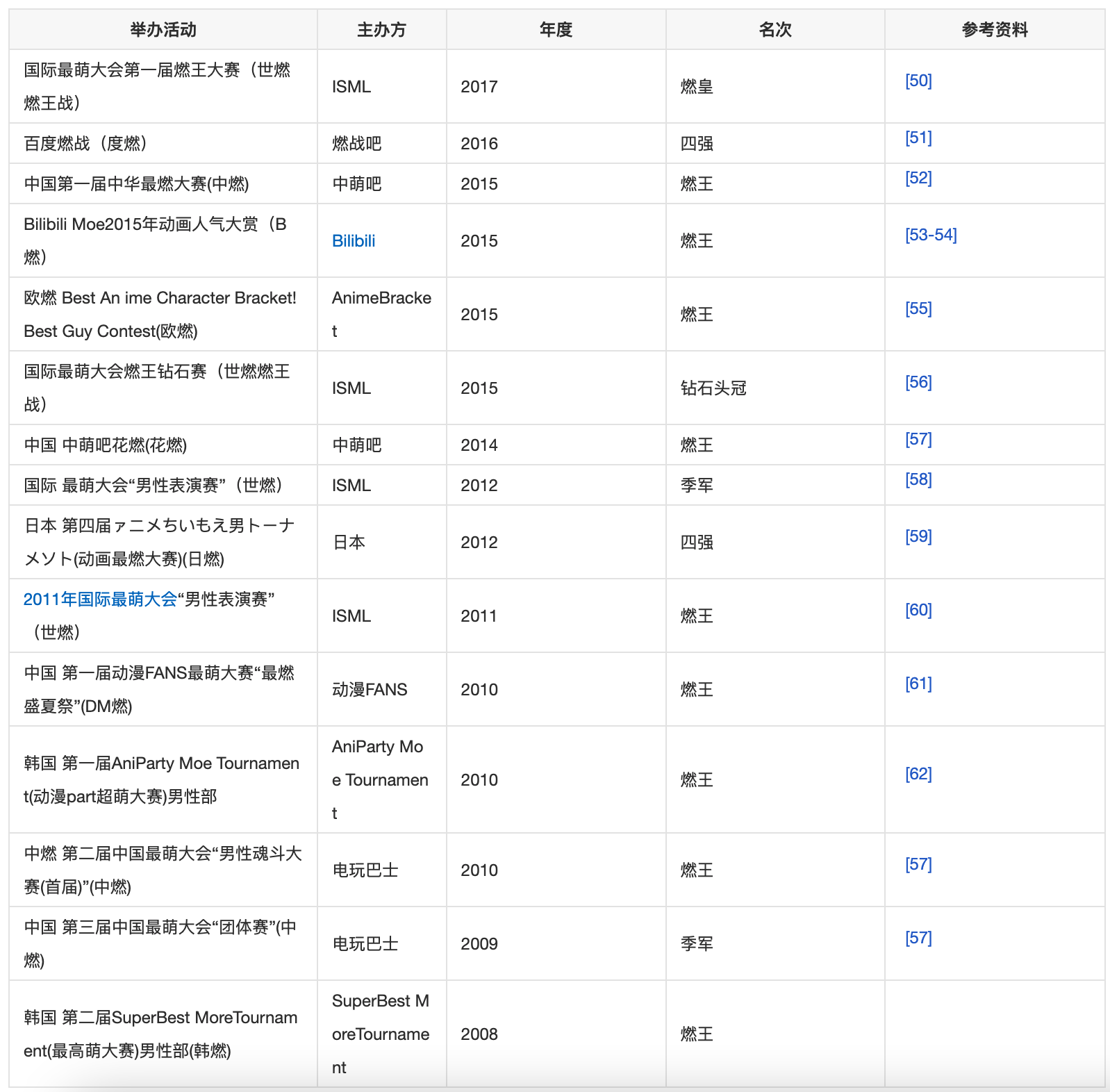Viewport: 1110px width, 1092px height.
Task: Click the 参考资料 column header
Action: 994,30
